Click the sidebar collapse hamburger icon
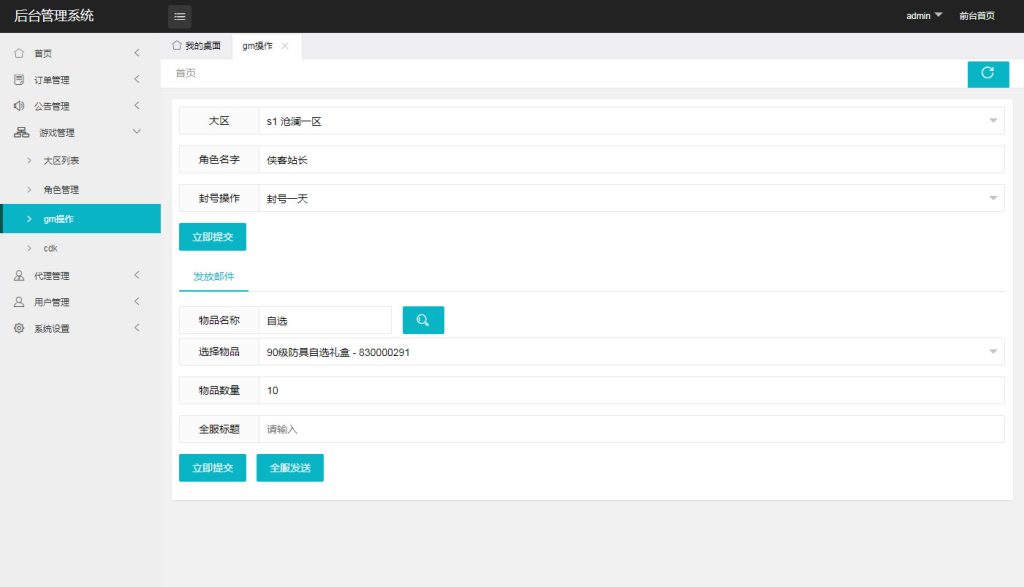 179,16
